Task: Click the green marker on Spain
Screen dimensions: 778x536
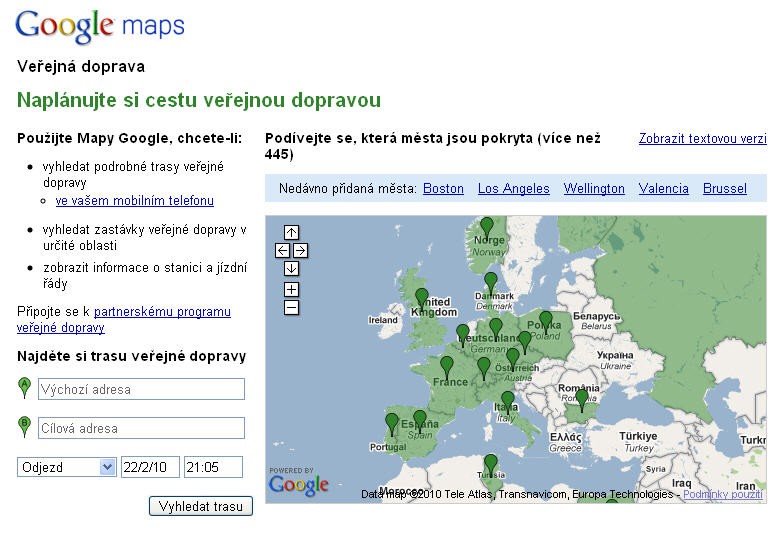Action: click(x=420, y=421)
